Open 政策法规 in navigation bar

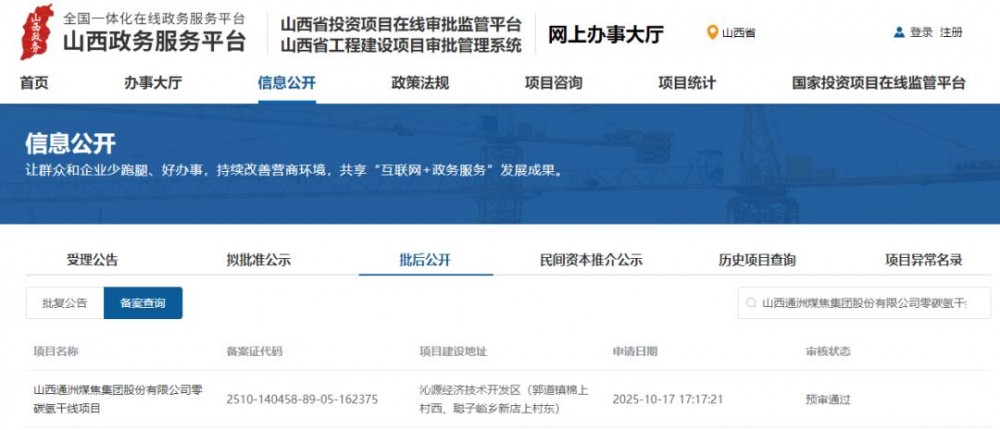pos(420,83)
